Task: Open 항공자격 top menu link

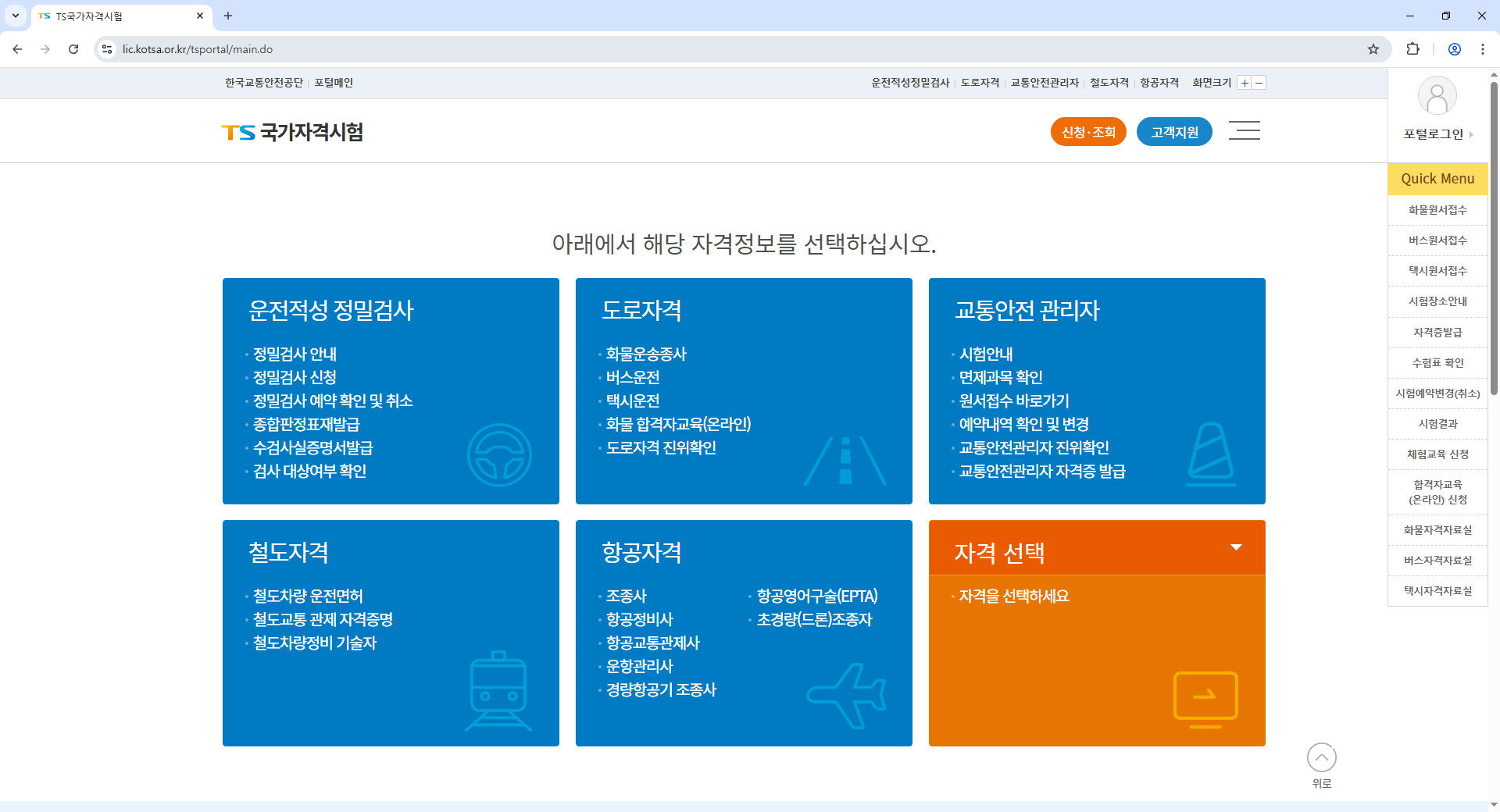Action: (1159, 83)
